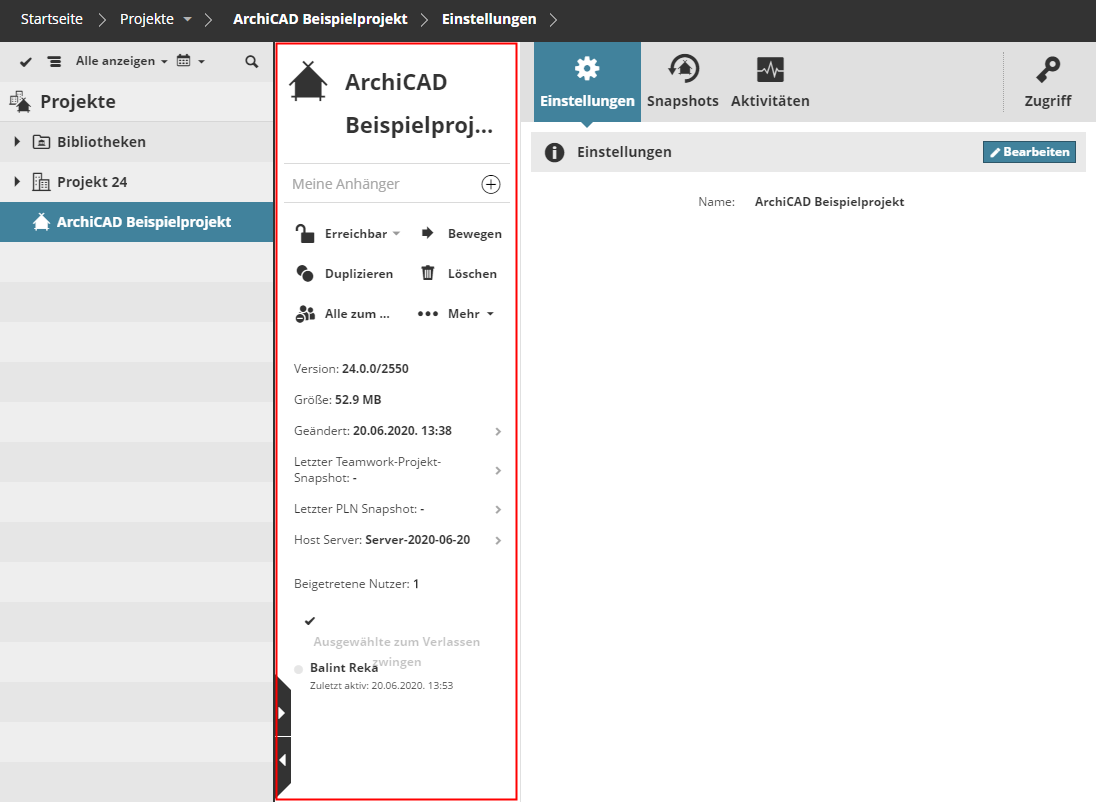
Task: Click the Zugriff key icon
Action: tap(1048, 69)
